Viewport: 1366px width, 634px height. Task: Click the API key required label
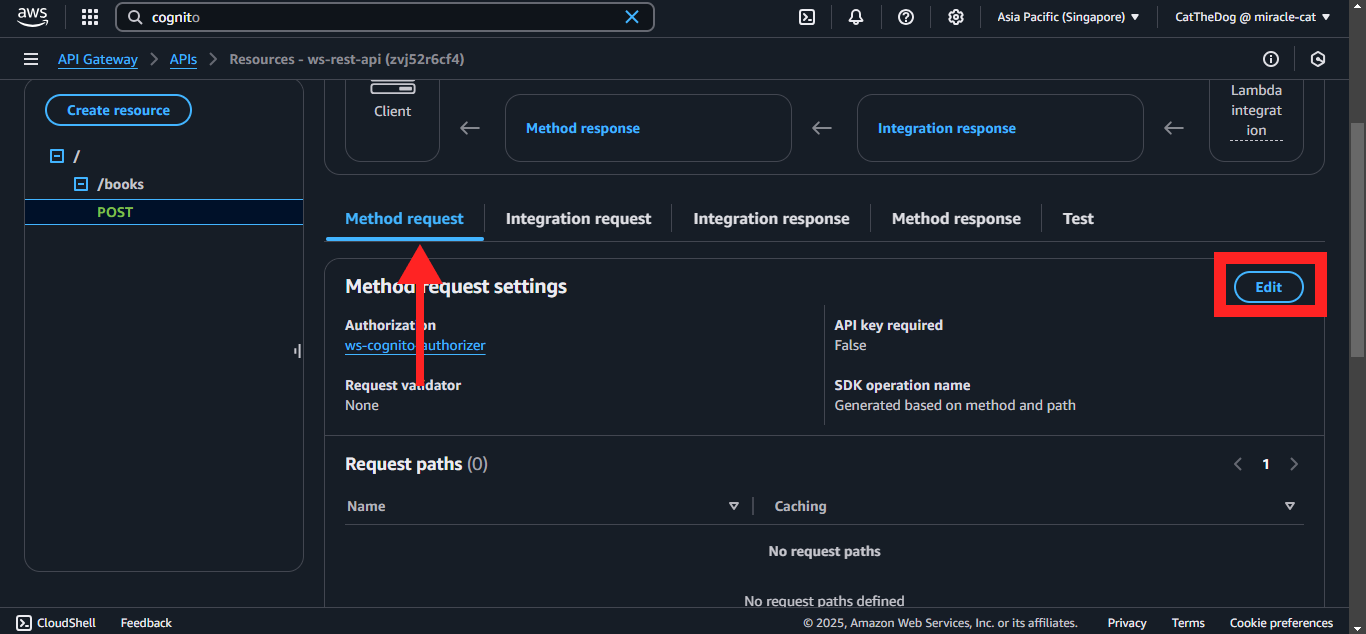(888, 325)
